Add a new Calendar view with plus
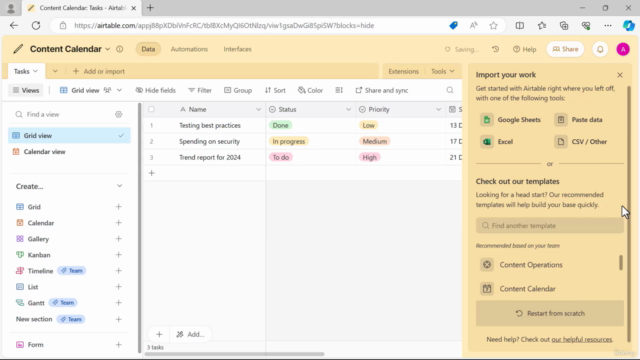 pyautogui.click(x=118, y=223)
